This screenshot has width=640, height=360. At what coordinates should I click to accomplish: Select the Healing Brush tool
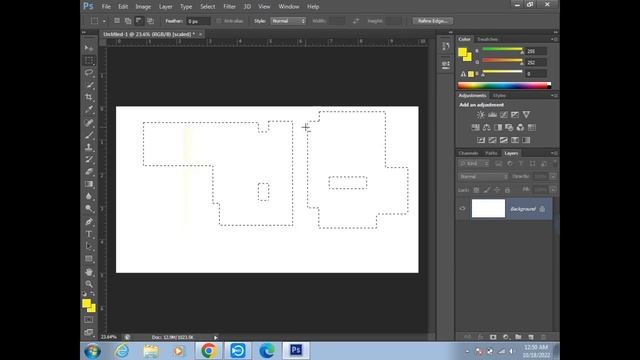tap(89, 122)
